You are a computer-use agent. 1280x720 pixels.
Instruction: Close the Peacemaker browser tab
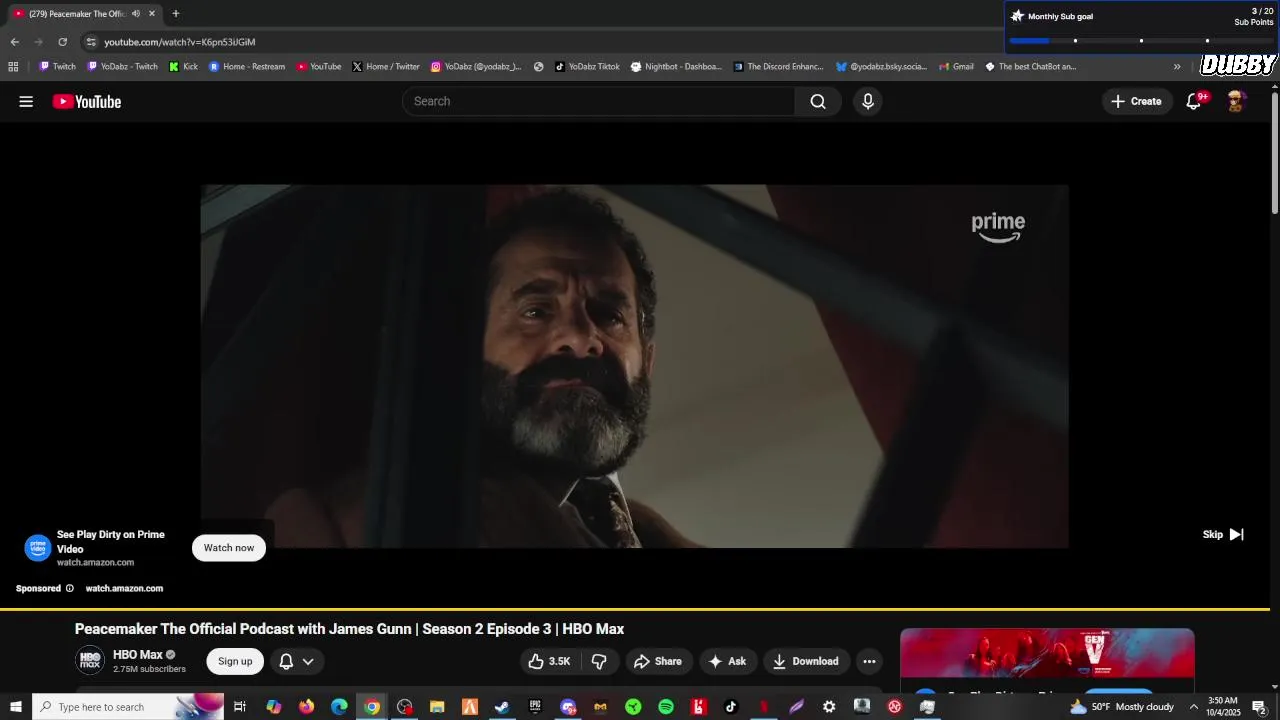pyautogui.click(x=152, y=14)
